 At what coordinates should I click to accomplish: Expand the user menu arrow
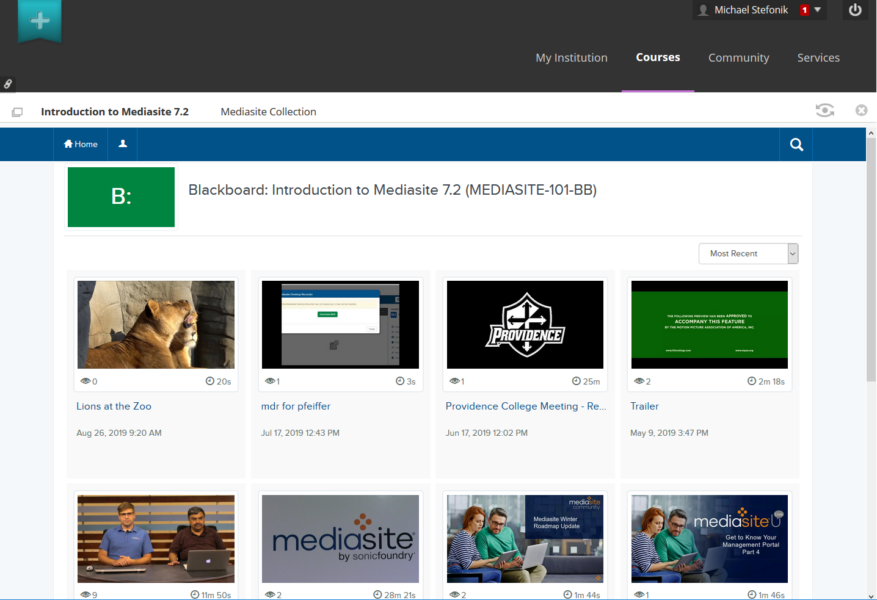817,10
